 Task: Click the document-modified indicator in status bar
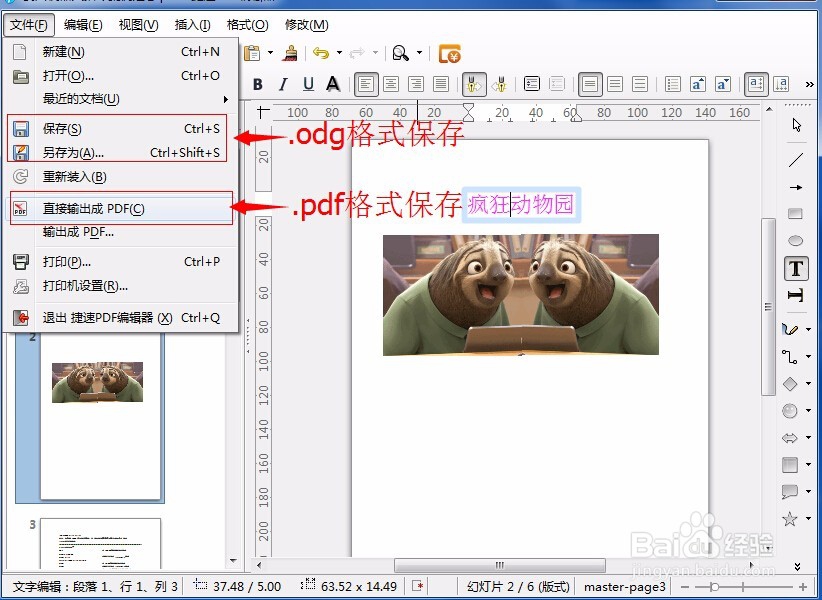point(418,586)
